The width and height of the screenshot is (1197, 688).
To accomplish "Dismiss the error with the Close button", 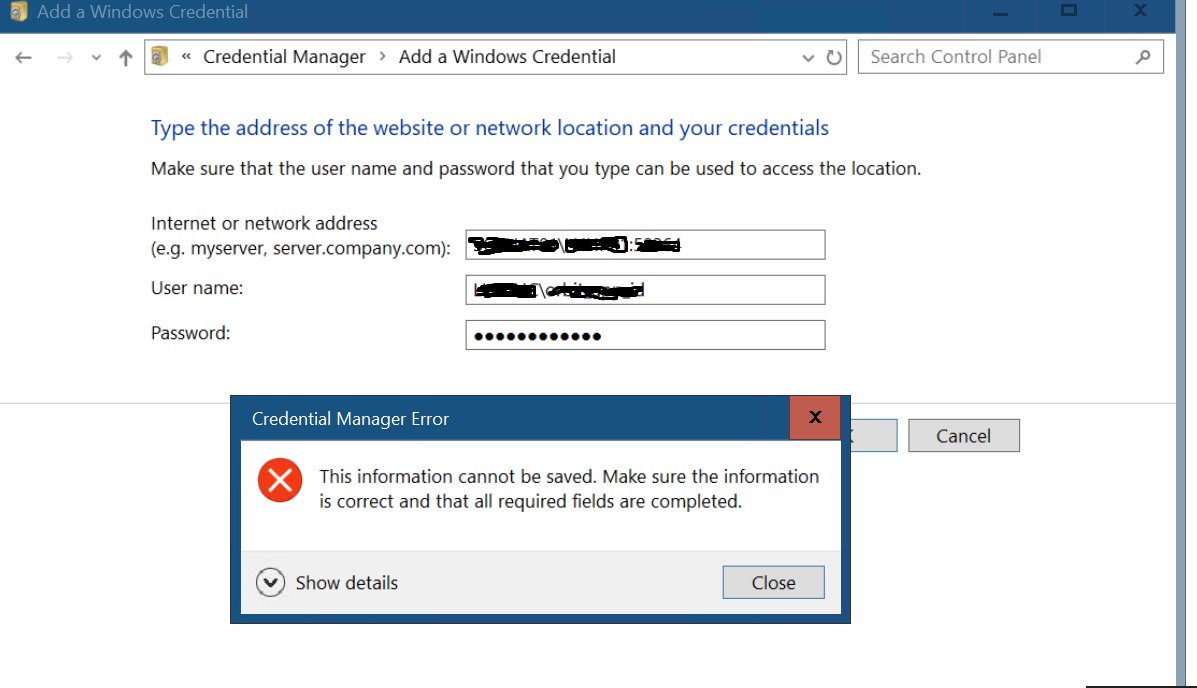I will 773,582.
